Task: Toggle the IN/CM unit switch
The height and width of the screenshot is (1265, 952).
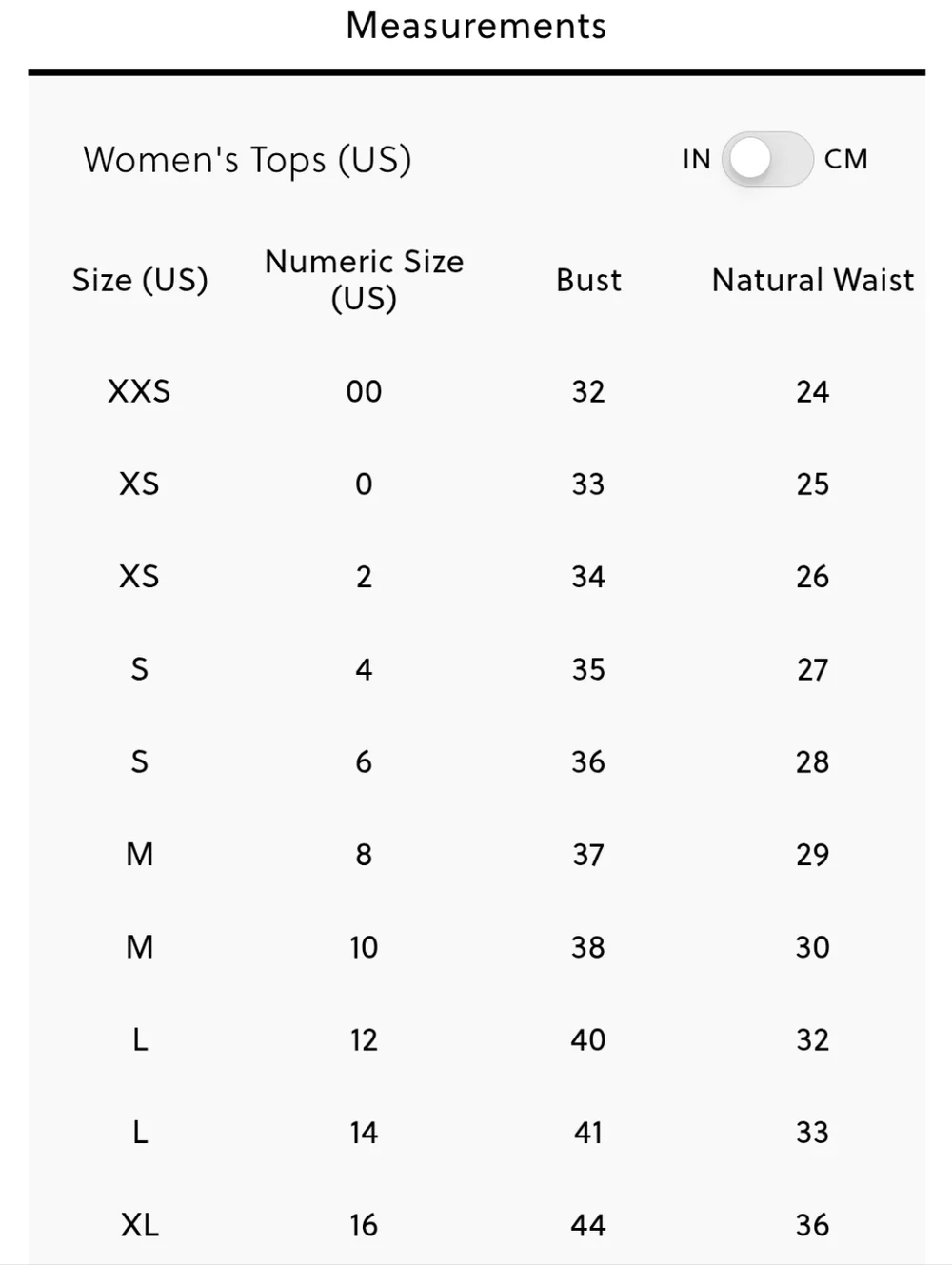Action: pos(767,159)
